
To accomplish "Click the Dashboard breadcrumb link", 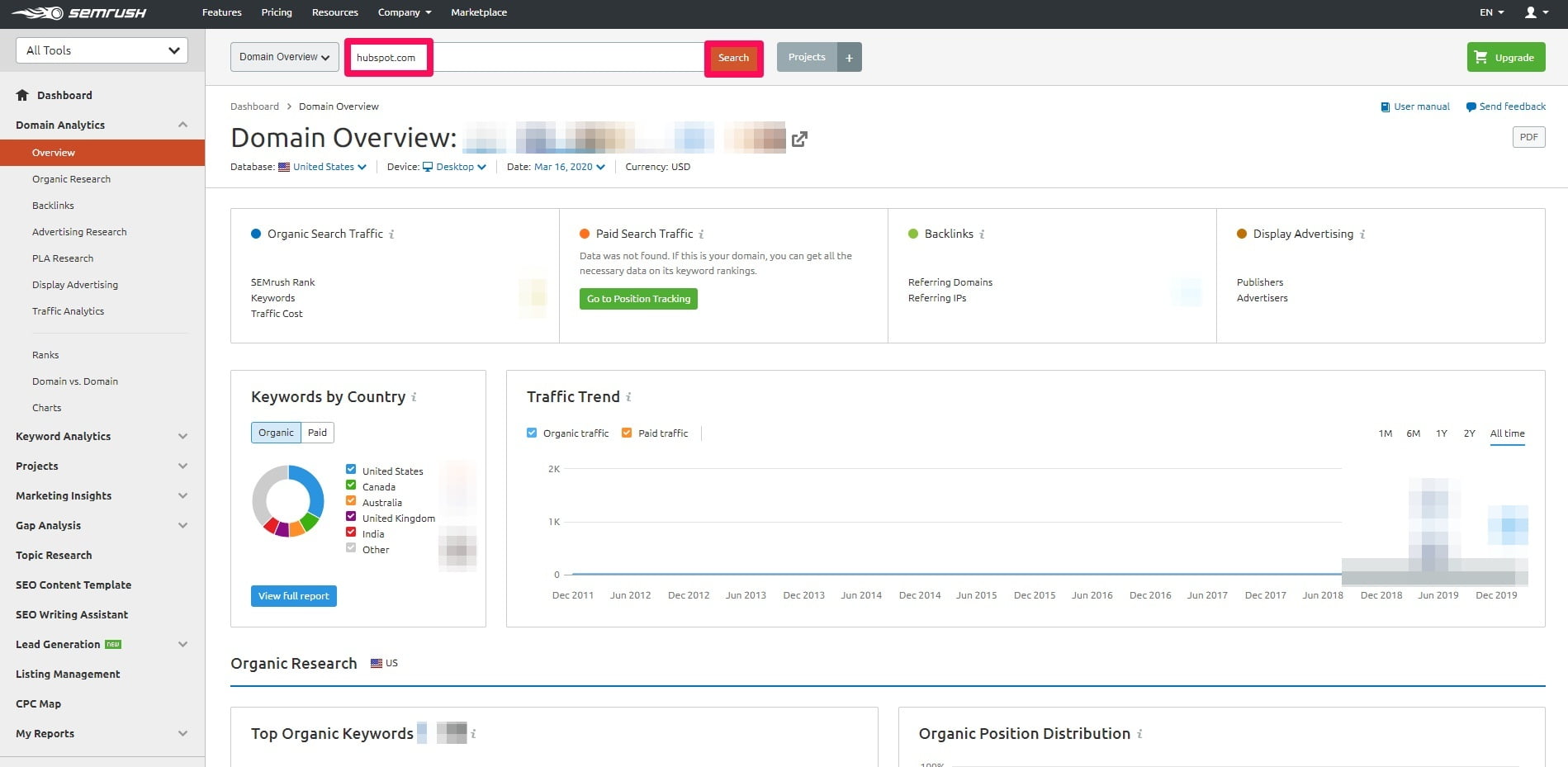I will click(x=254, y=107).
